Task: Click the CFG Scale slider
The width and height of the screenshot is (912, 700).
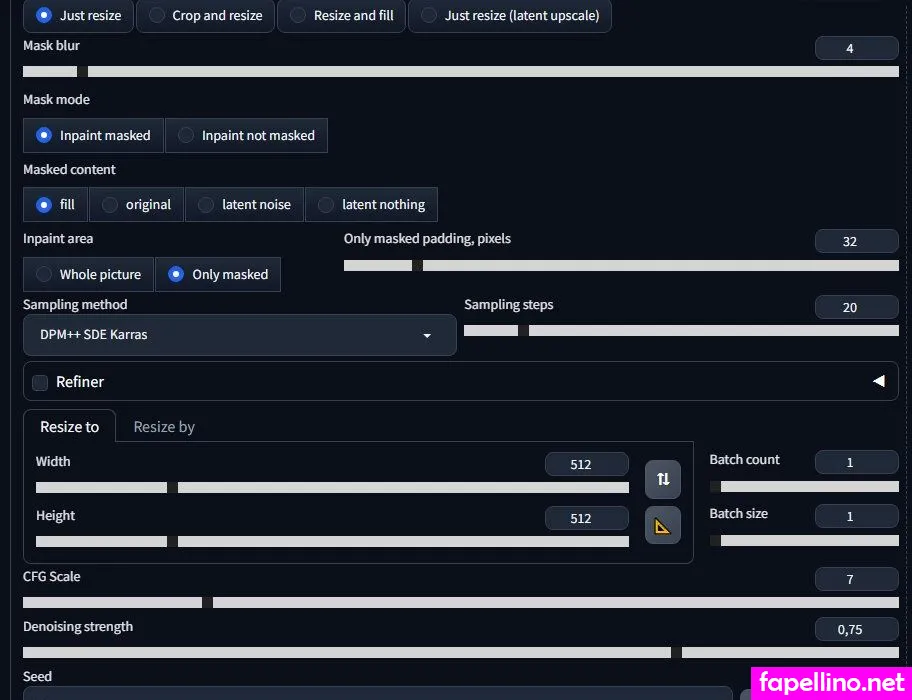Action: pyautogui.click(x=461, y=602)
